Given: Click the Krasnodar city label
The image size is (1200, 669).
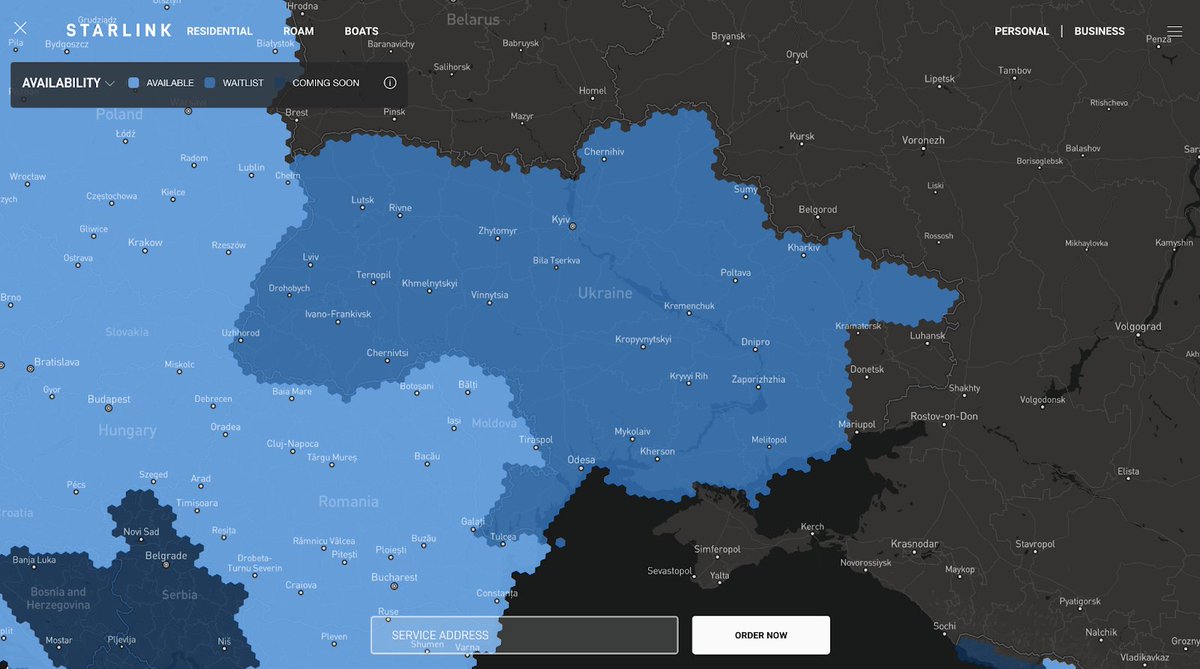Looking at the screenshot, I should 915,543.
